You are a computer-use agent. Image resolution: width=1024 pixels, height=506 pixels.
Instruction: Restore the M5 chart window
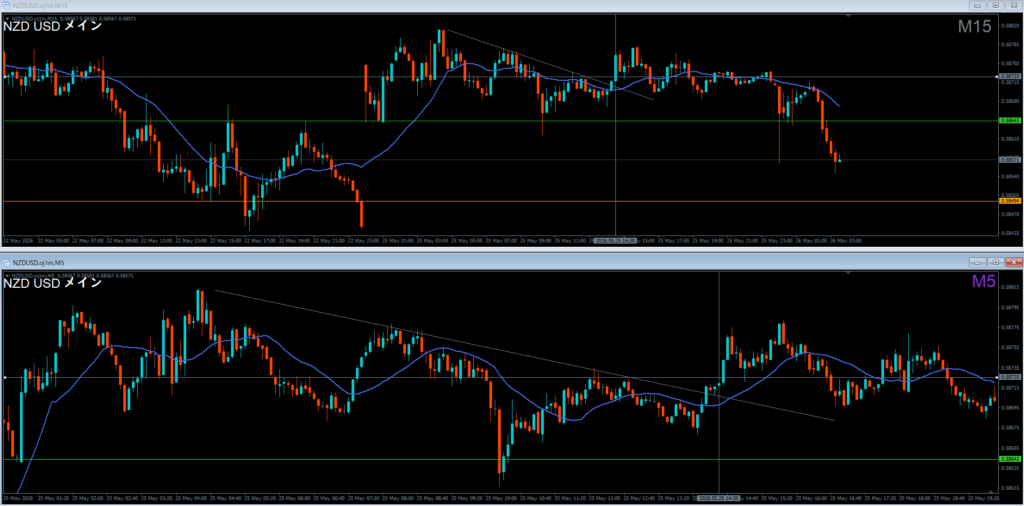[x=996, y=262]
